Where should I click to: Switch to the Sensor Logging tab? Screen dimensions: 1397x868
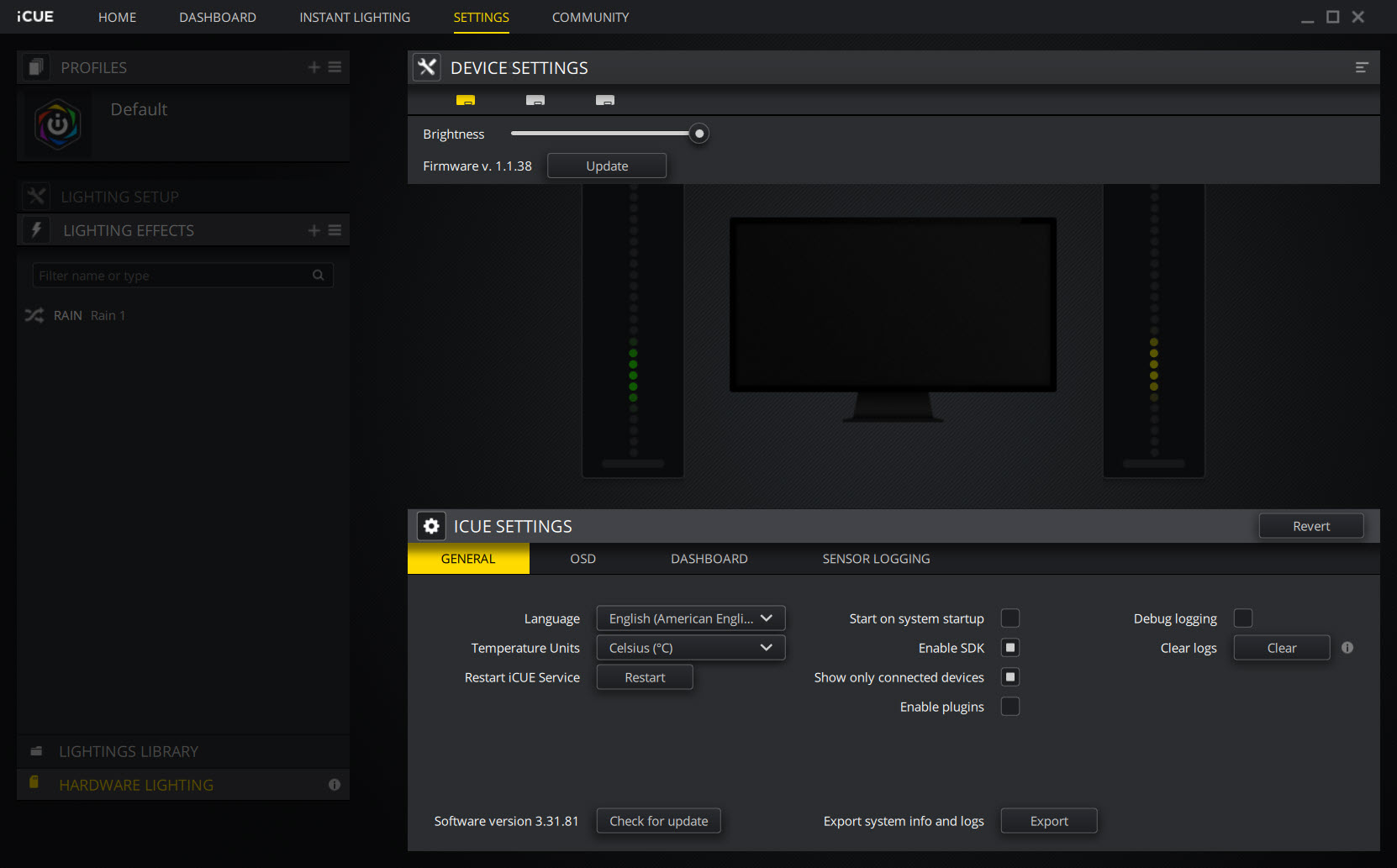point(876,559)
